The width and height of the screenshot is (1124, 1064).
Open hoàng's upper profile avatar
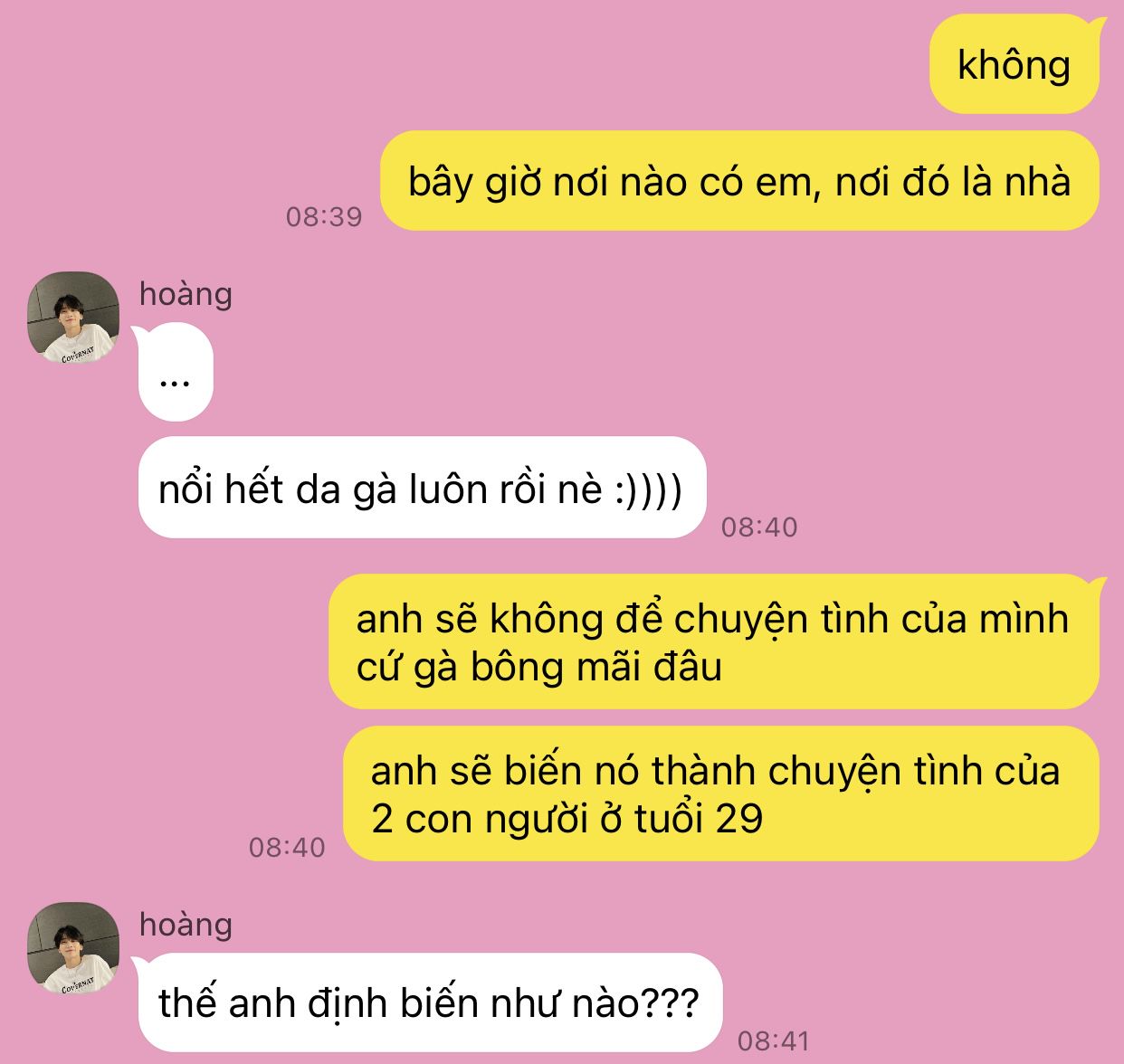coord(73,318)
